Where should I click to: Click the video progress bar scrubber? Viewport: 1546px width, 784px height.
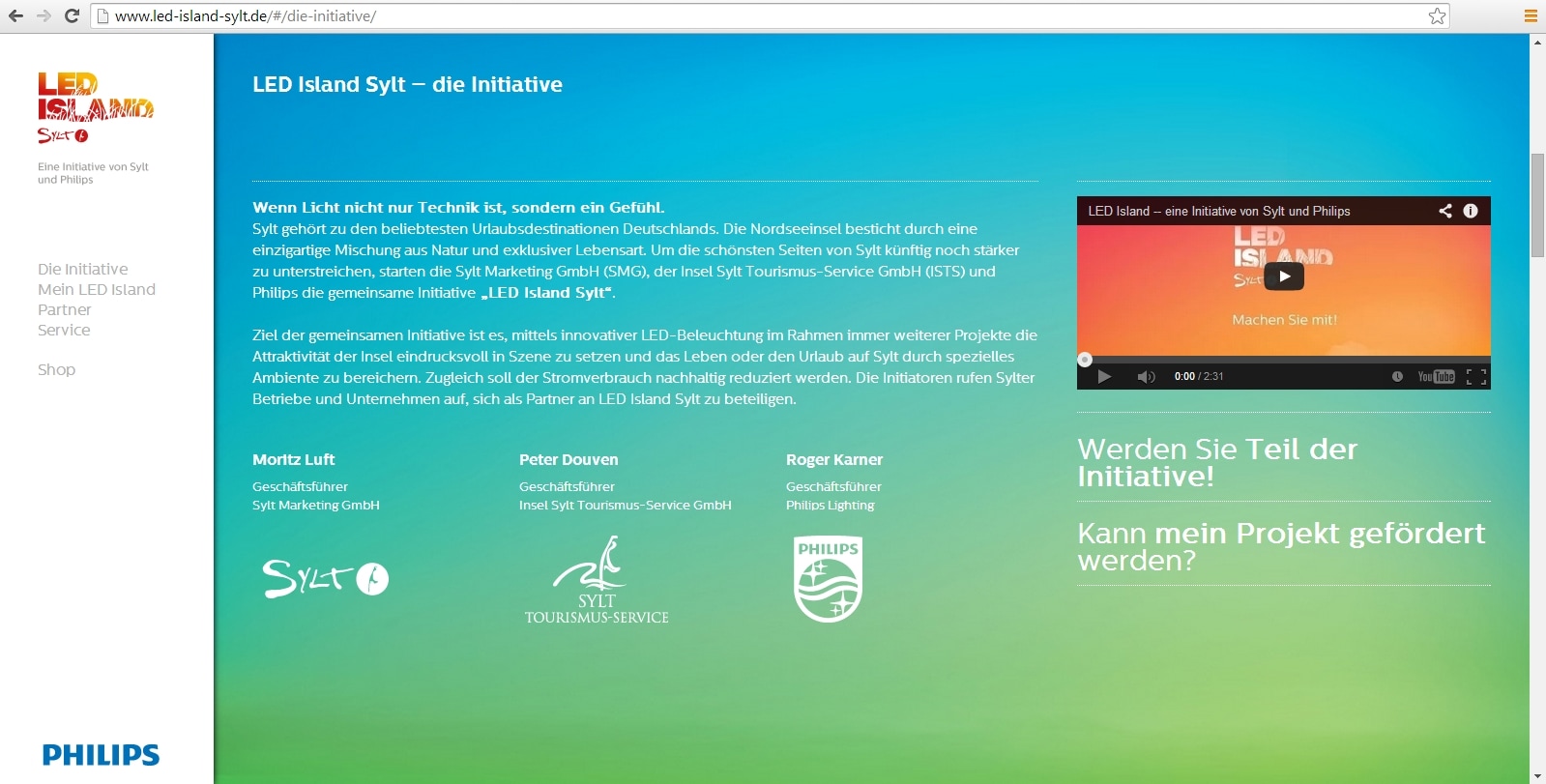click(x=1085, y=360)
